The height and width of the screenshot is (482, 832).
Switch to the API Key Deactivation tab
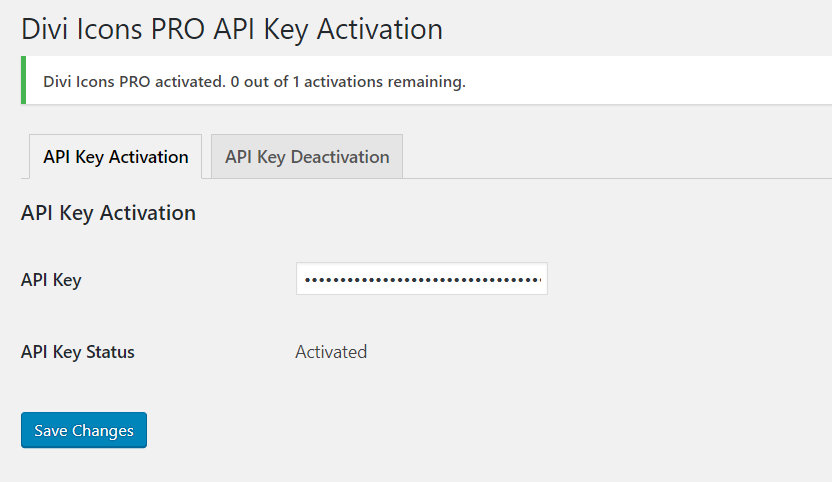coord(307,157)
